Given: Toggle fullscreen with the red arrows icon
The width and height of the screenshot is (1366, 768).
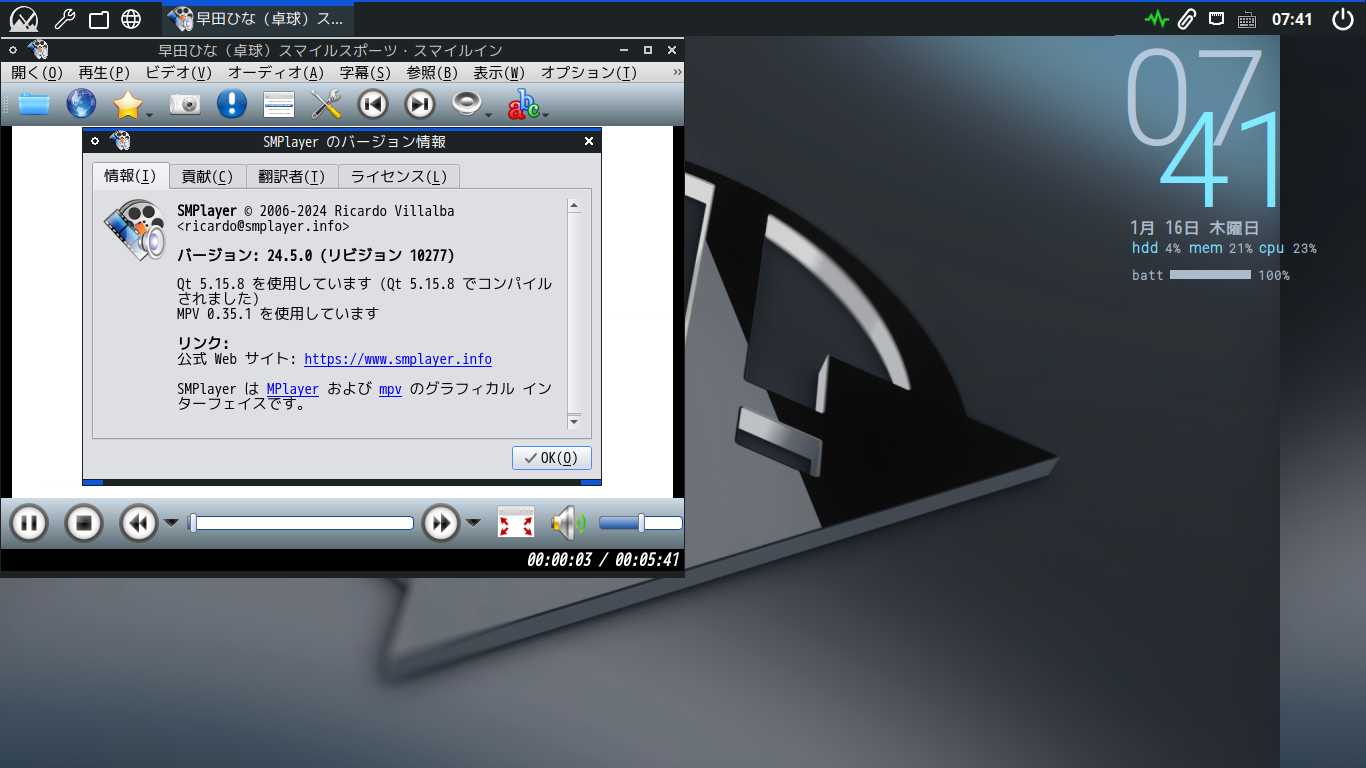Looking at the screenshot, I should coord(516,522).
